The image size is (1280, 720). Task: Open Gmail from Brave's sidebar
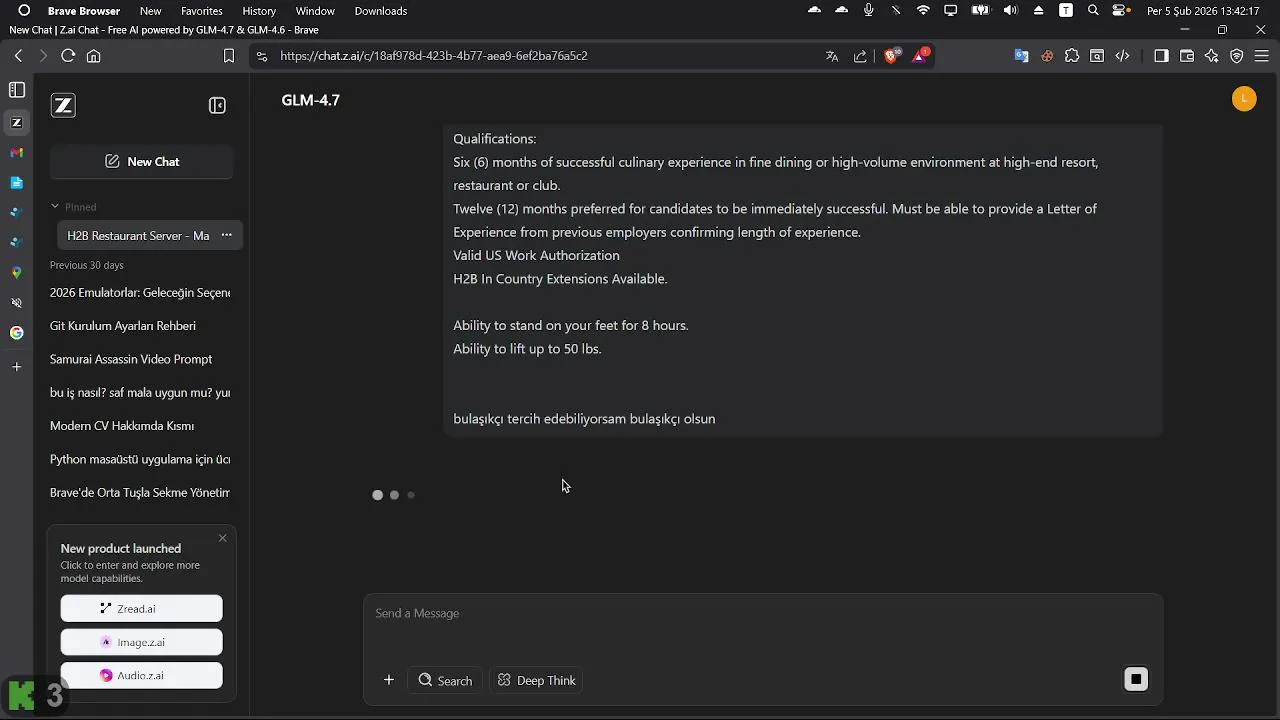[17, 152]
